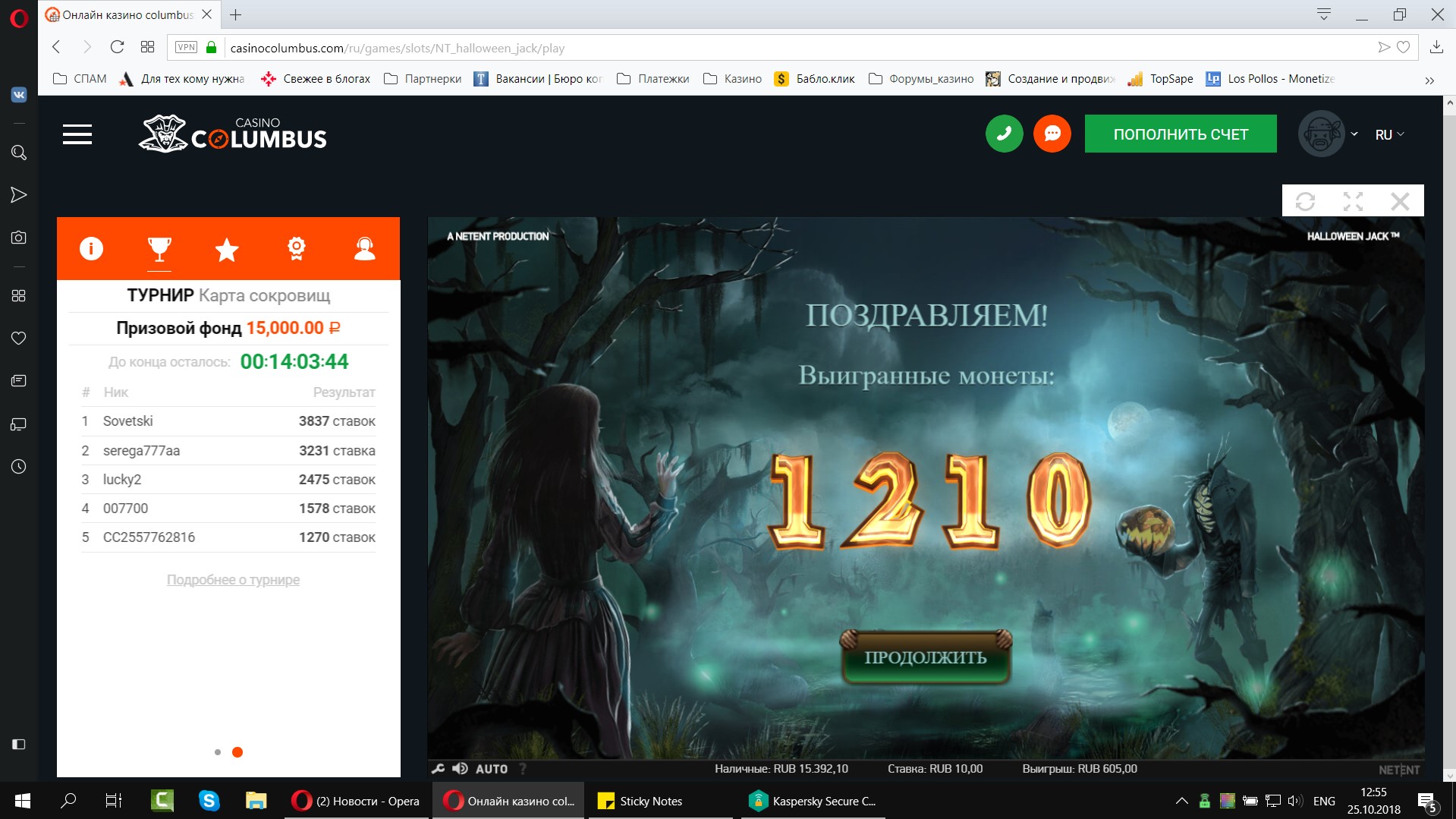This screenshot has height=819, width=1456.
Task: Open Speed Dial grid button in toolbar
Action: pos(147,47)
